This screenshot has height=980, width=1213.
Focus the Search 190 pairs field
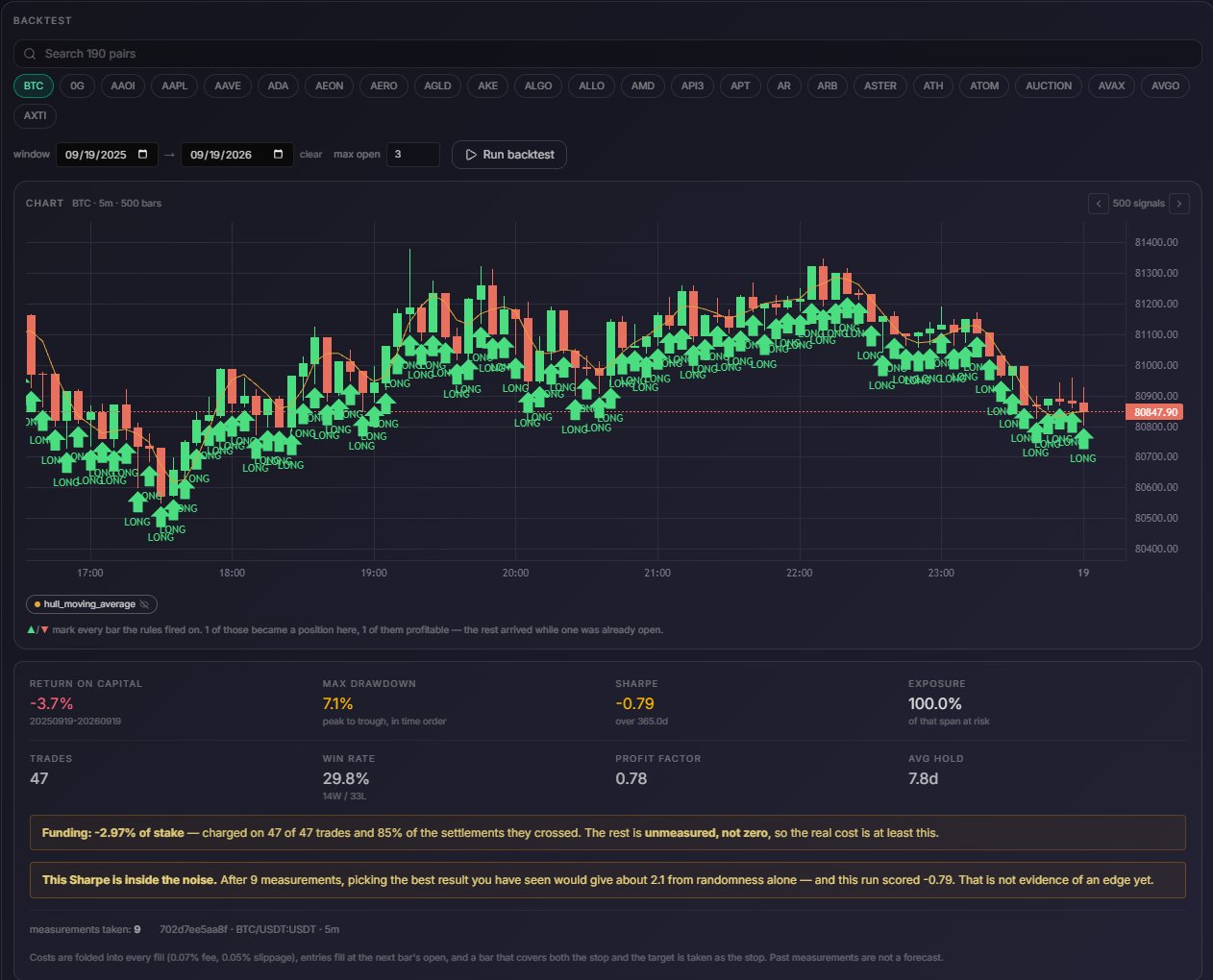(x=607, y=54)
